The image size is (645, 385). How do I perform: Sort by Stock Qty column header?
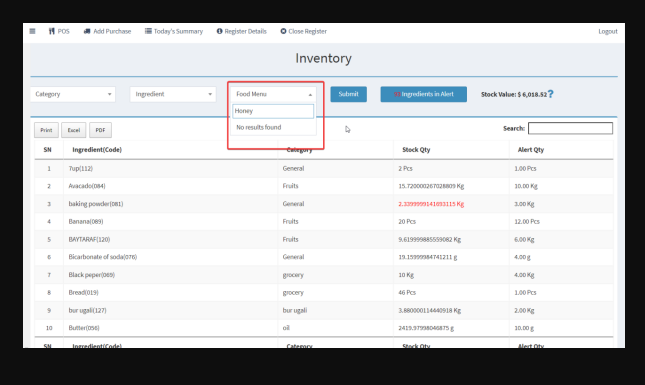coord(416,150)
